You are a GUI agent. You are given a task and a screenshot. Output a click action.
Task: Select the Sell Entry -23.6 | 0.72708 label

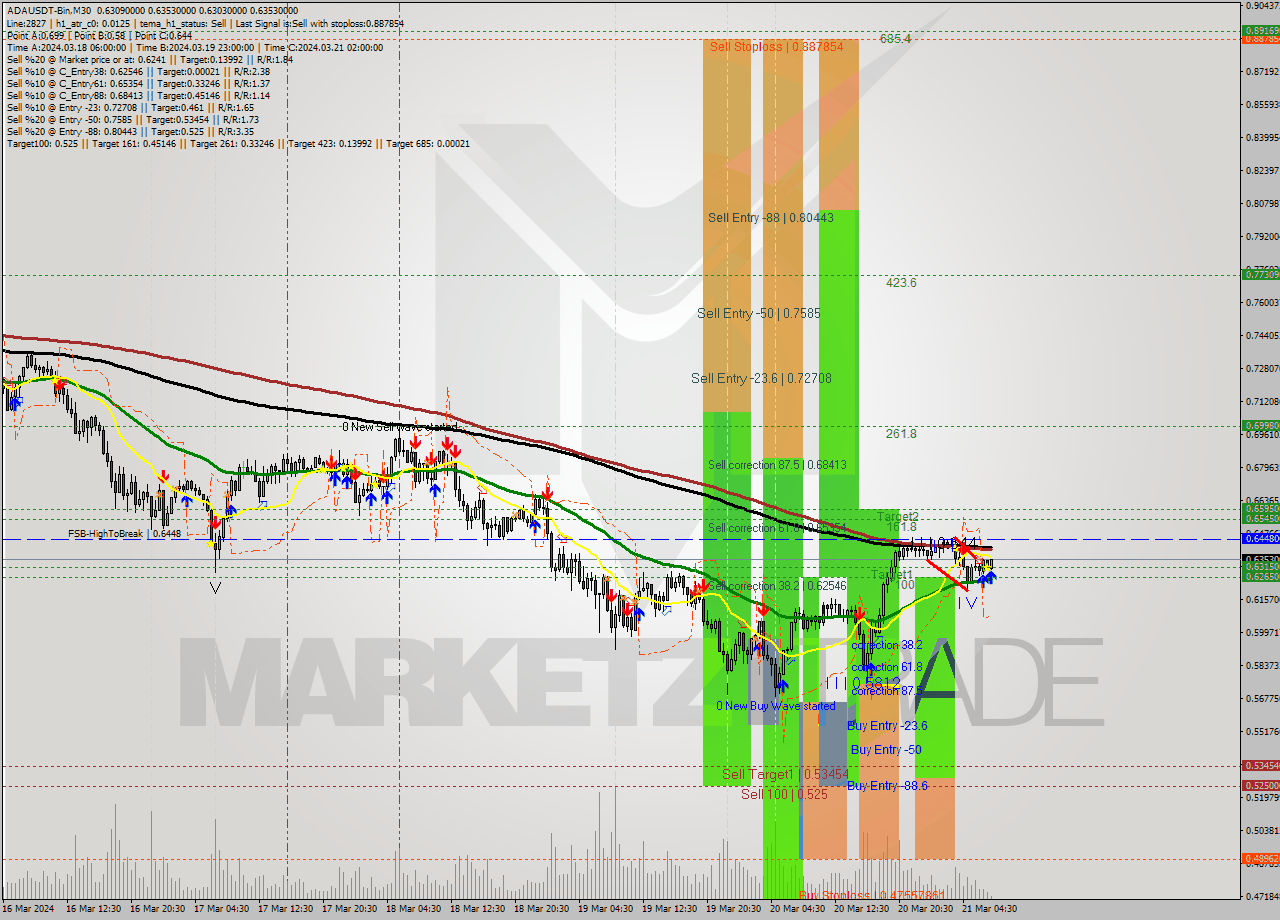tap(761, 378)
